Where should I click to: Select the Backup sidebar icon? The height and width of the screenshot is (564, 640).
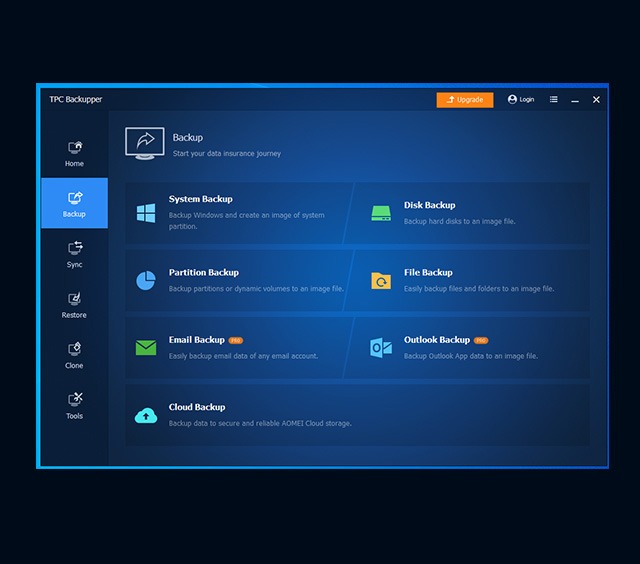75,198
